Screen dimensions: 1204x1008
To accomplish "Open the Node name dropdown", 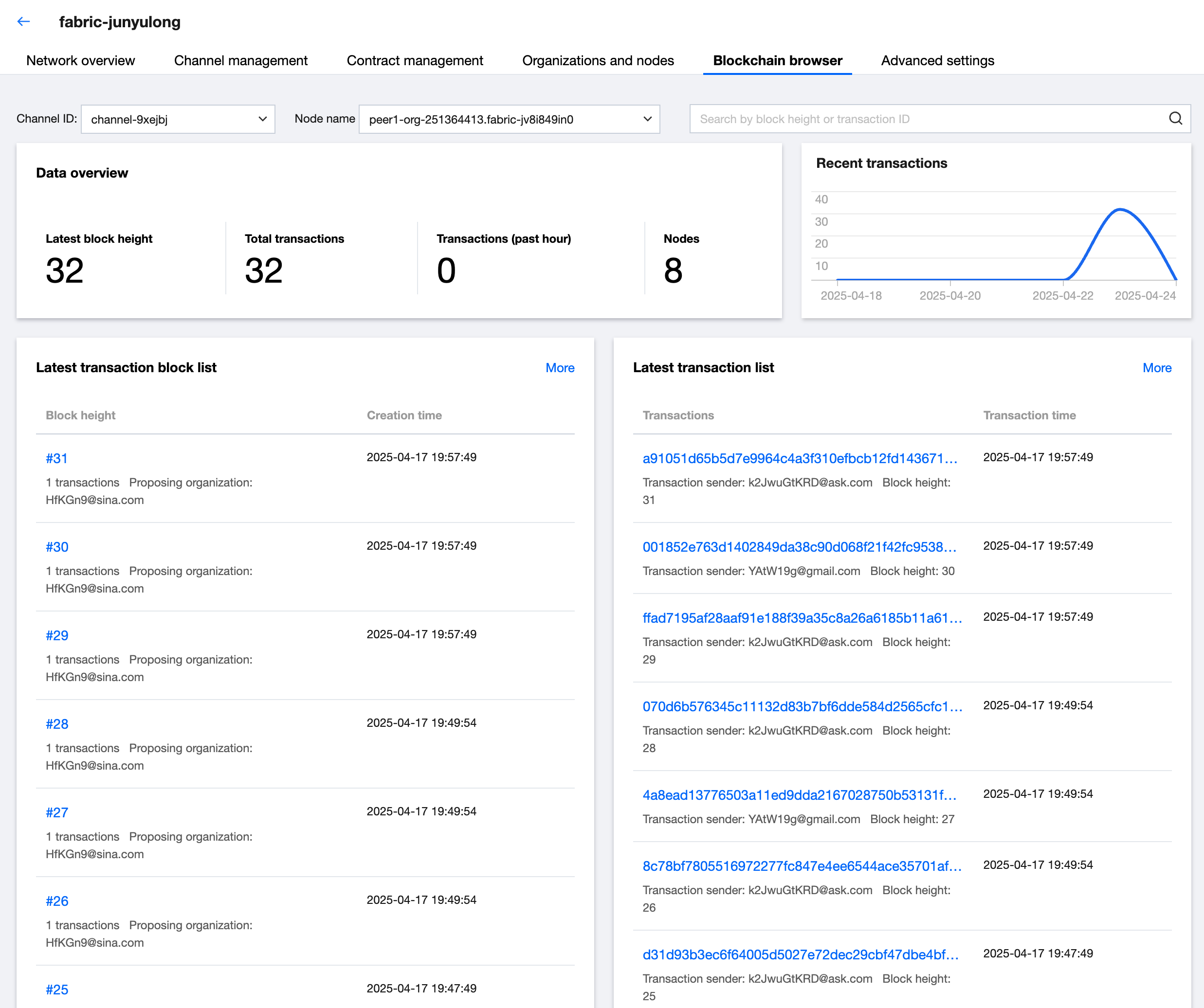I will (509, 119).
